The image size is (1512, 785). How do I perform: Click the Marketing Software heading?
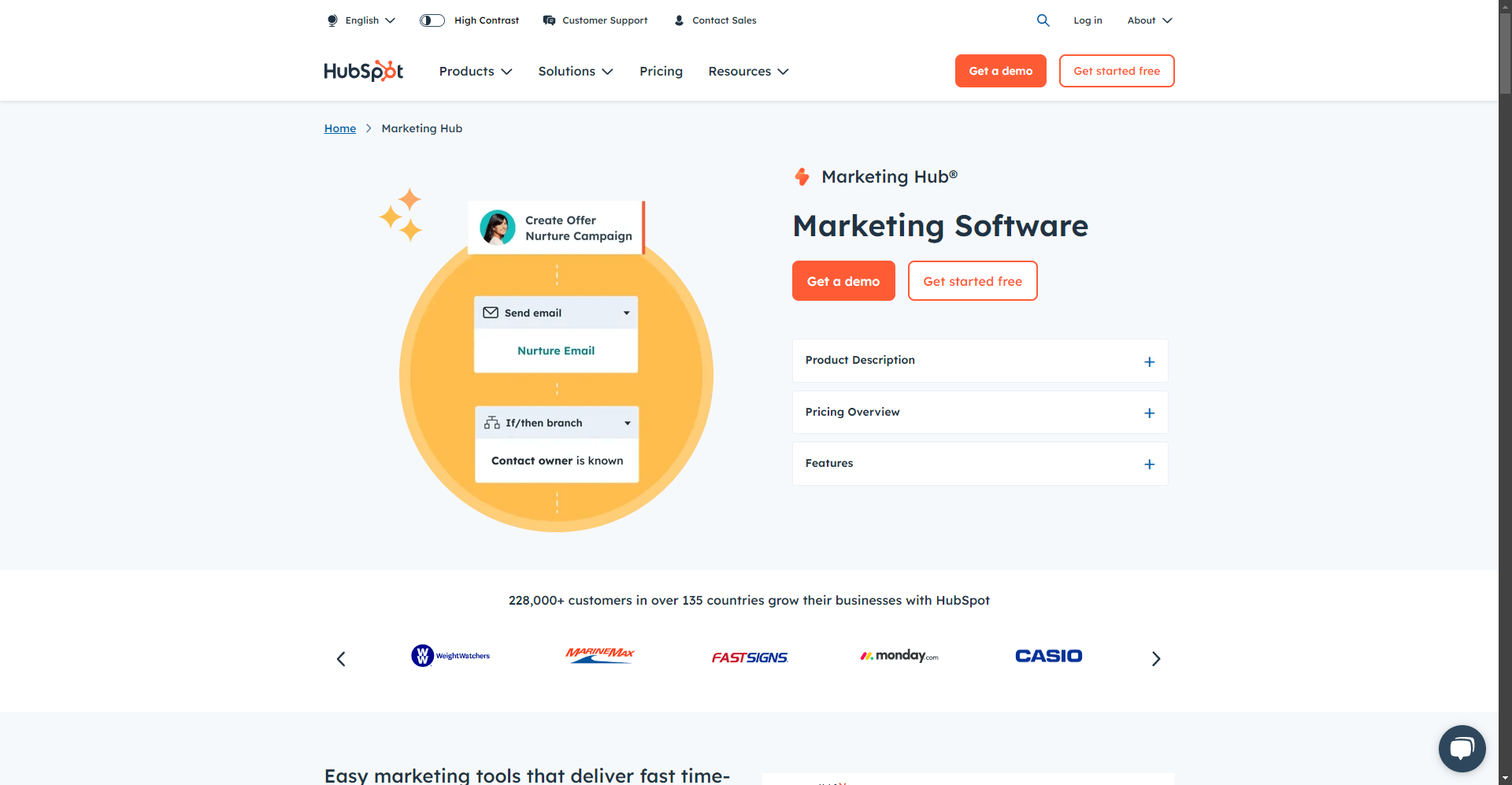click(x=940, y=226)
